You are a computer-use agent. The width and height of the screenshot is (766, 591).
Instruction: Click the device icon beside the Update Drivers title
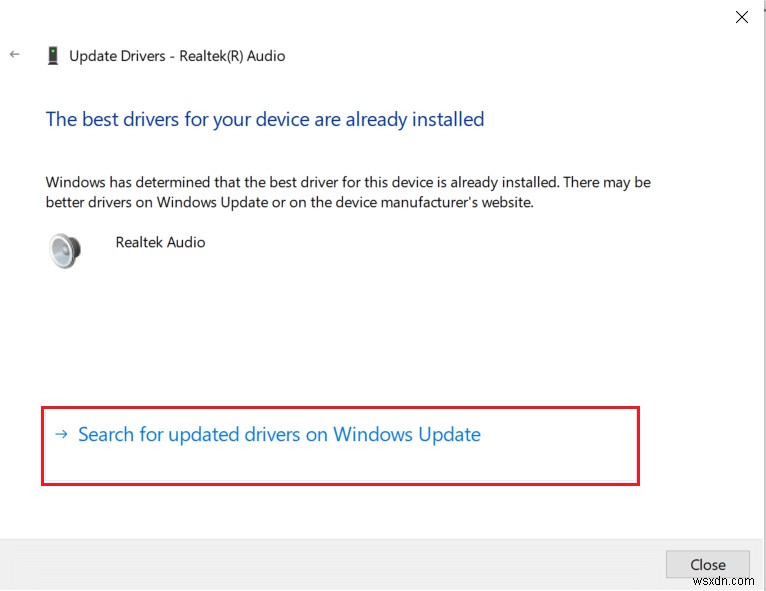pyautogui.click(x=52, y=56)
